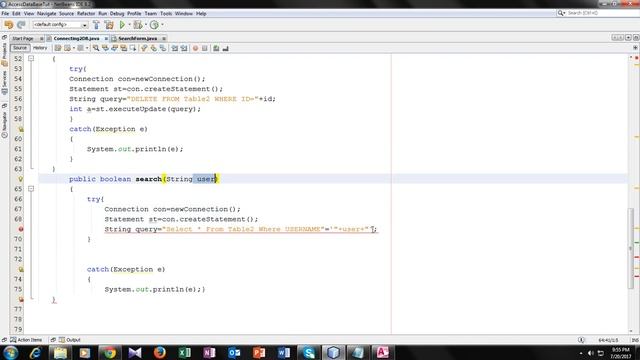Open the Forward navigation dropdown arrow
The width and height of the screenshot is (640, 360).
(87, 48)
